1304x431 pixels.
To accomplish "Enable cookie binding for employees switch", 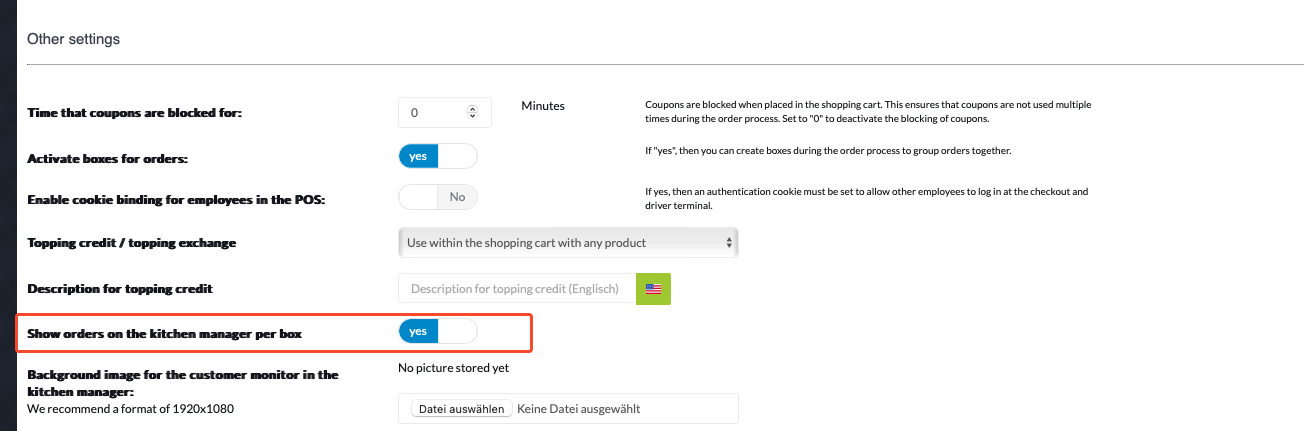I will tap(438, 197).
